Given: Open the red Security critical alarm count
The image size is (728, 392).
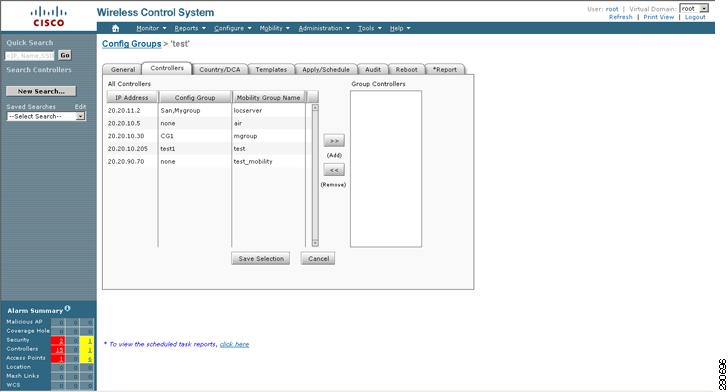Looking at the screenshot, I should pyautogui.click(x=58, y=340).
